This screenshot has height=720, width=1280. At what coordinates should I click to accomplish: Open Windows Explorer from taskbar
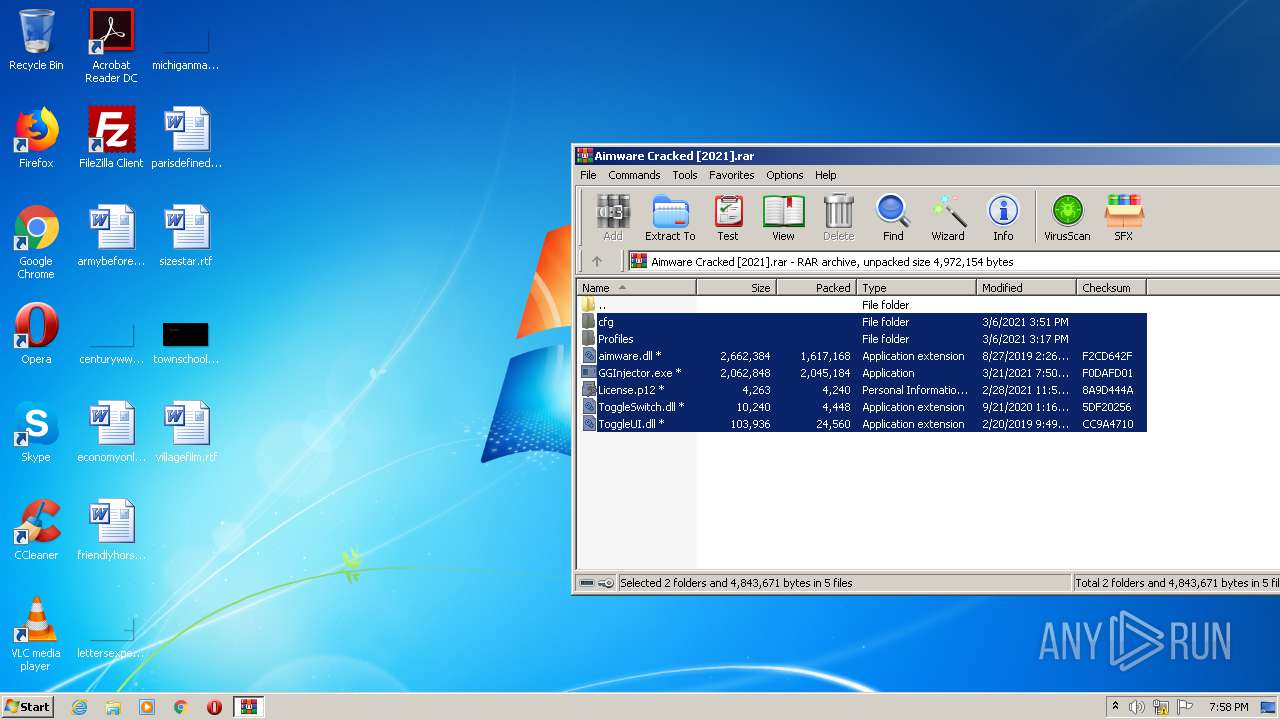pos(113,707)
